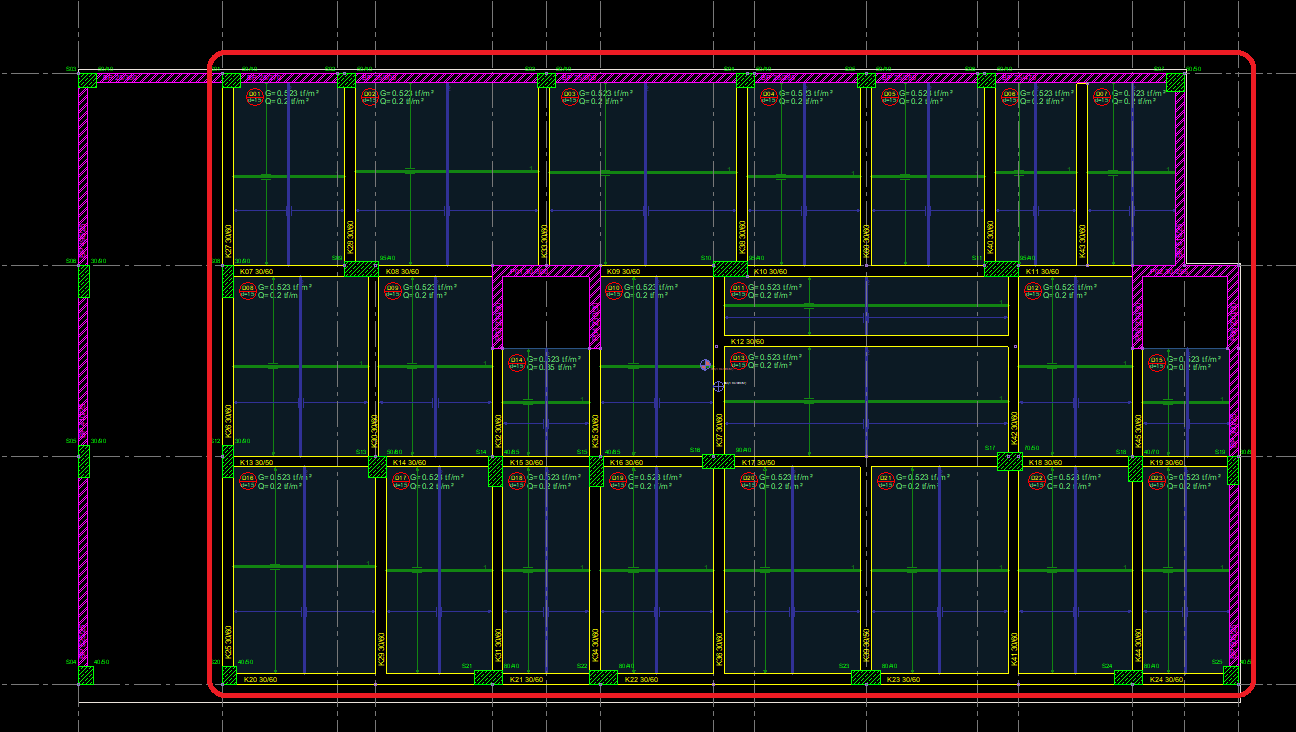
Task: Select the D01 slab marker circle
Action: 254,96
